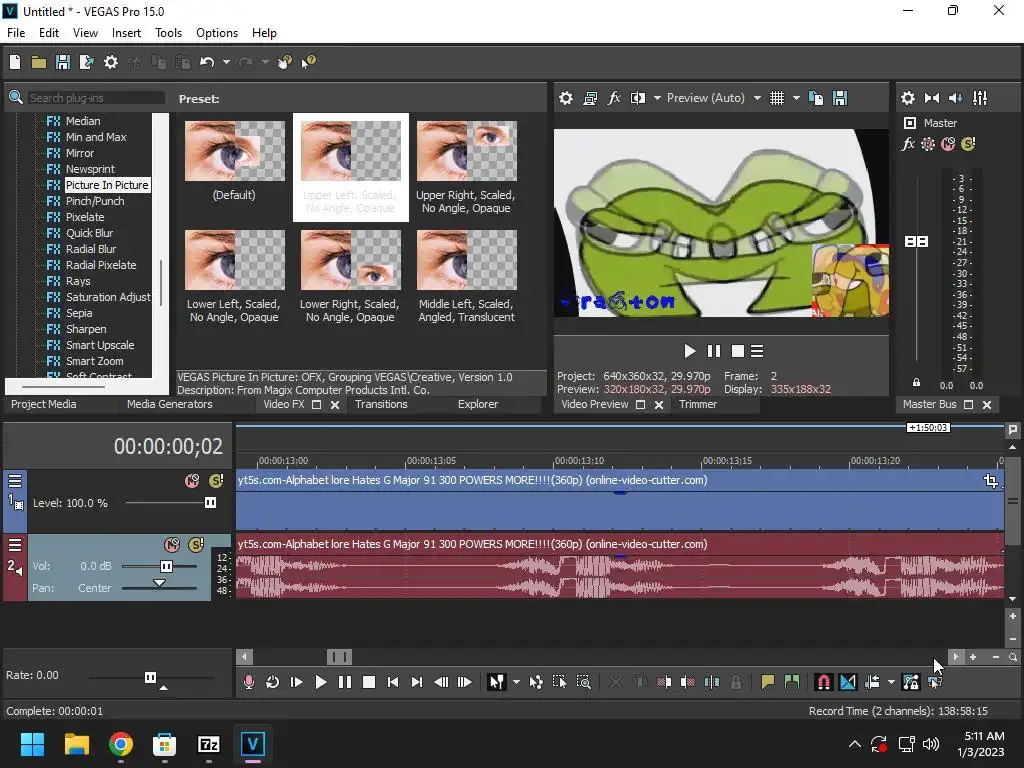Toggle loop playback in transport bar

click(272, 682)
